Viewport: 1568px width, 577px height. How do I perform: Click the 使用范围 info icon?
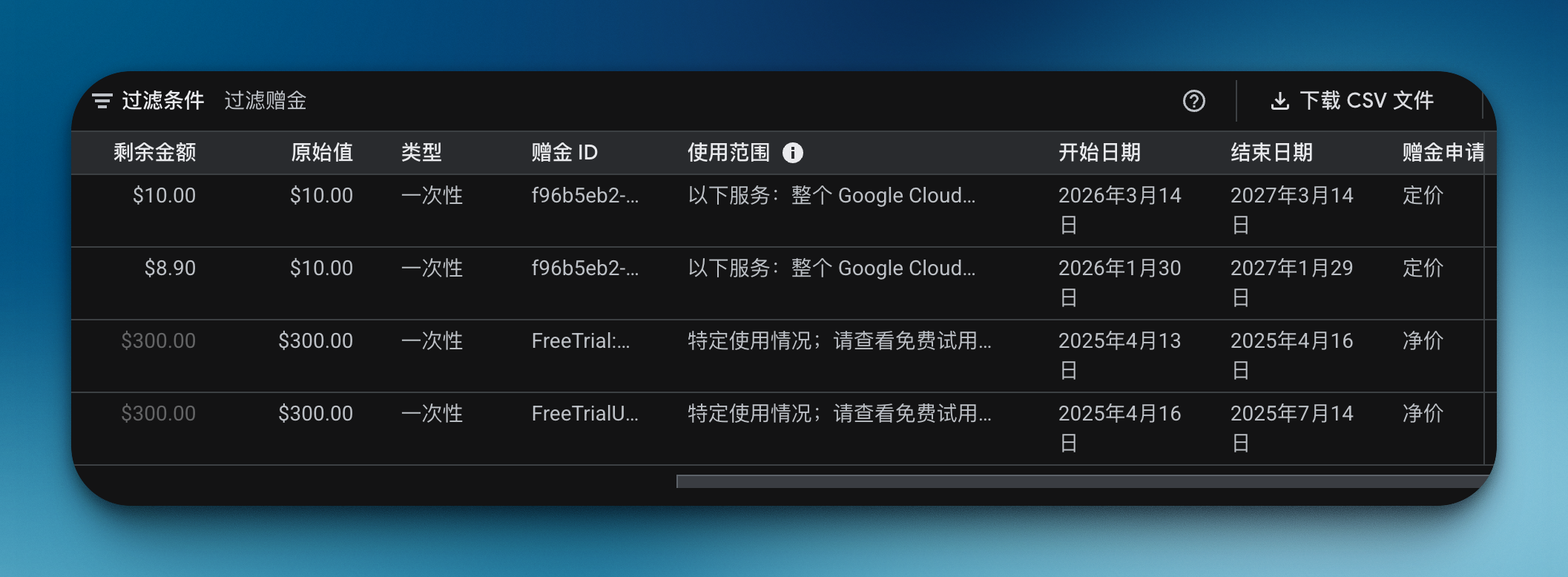(793, 153)
